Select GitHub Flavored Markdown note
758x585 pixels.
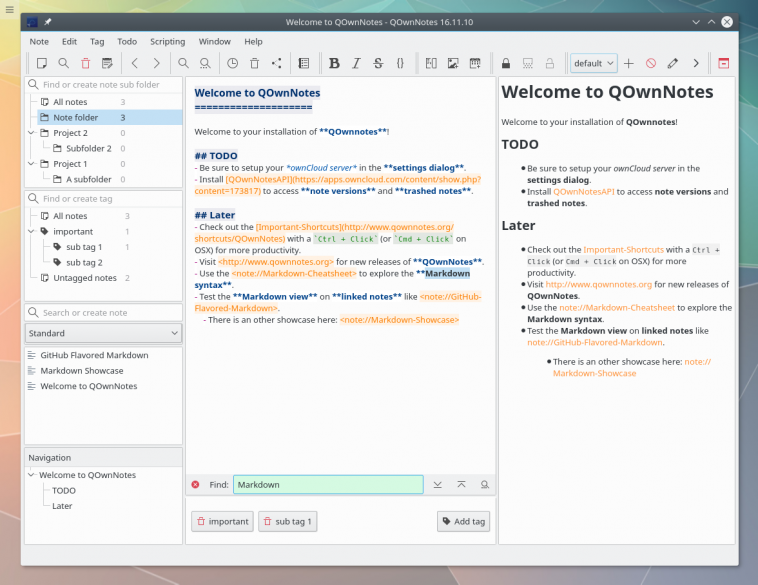pos(94,355)
